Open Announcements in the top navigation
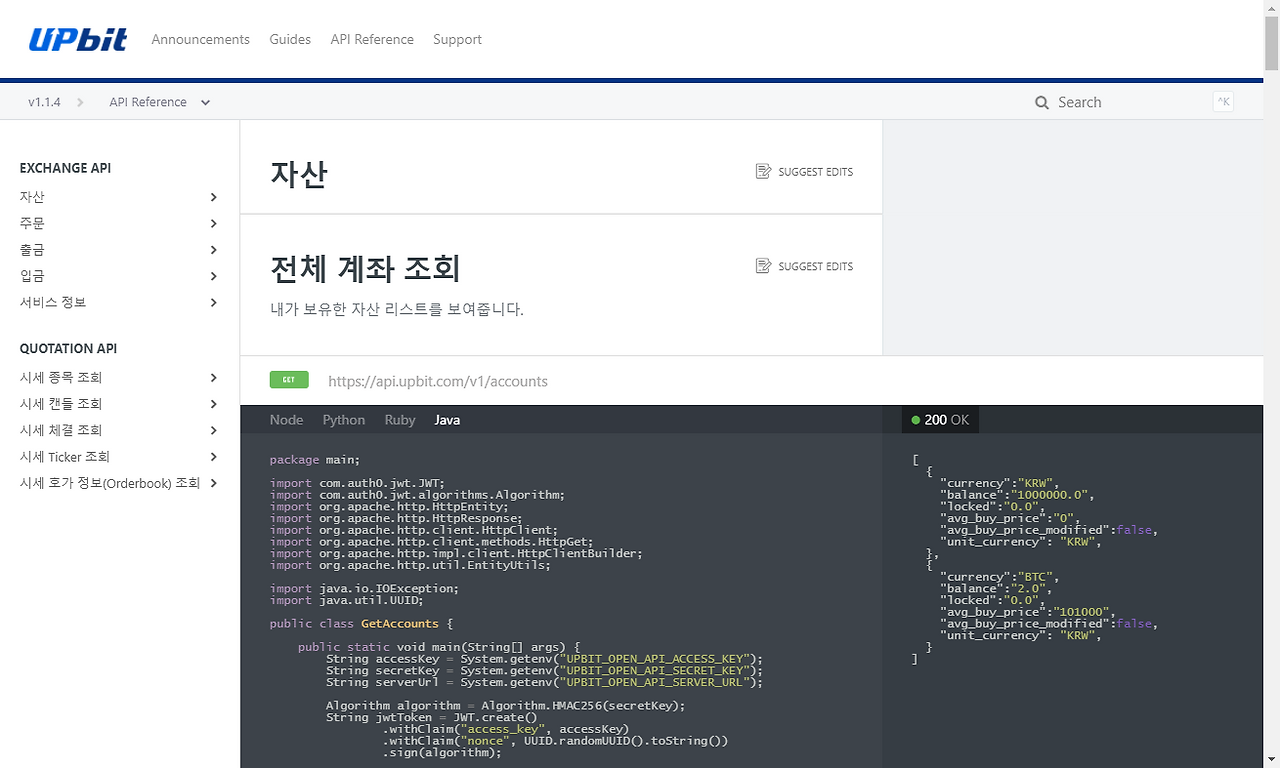1280x768 pixels. pos(200,39)
